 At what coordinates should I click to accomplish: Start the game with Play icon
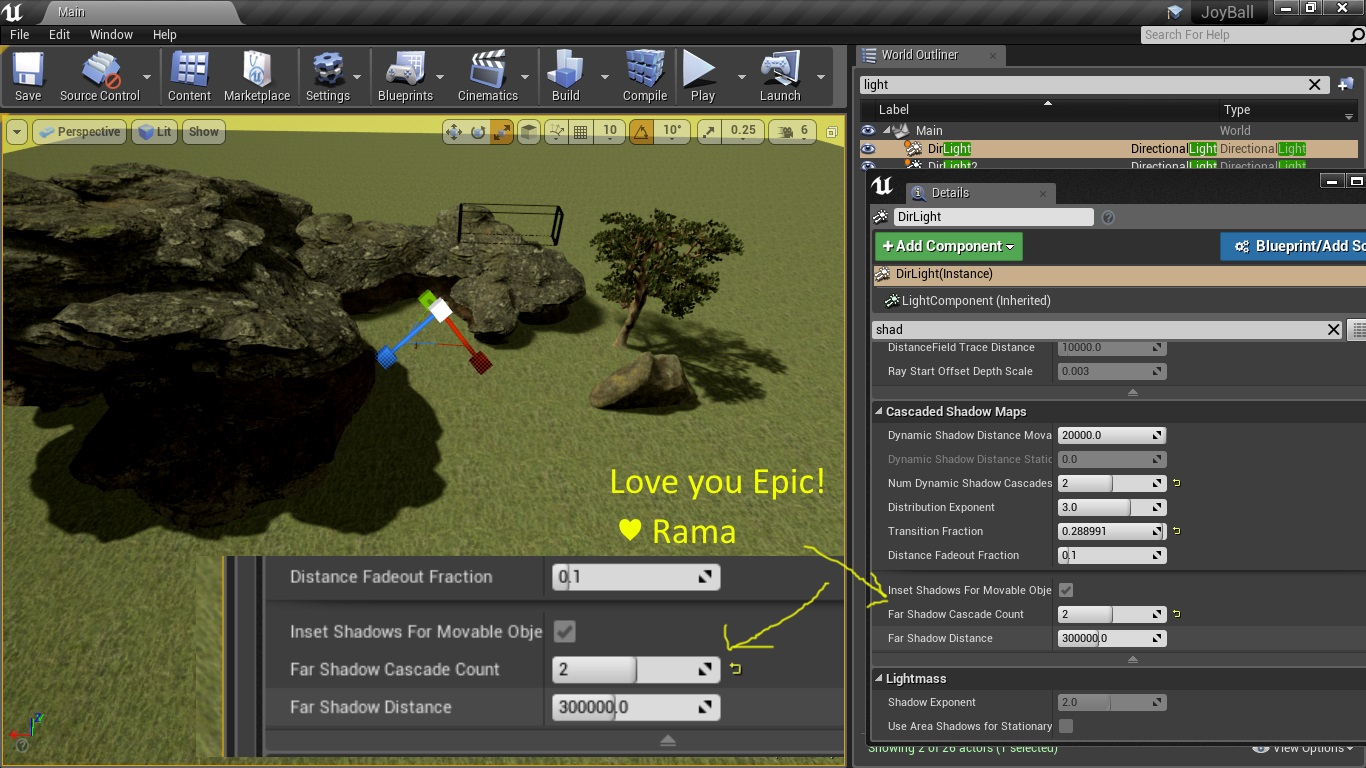(702, 77)
